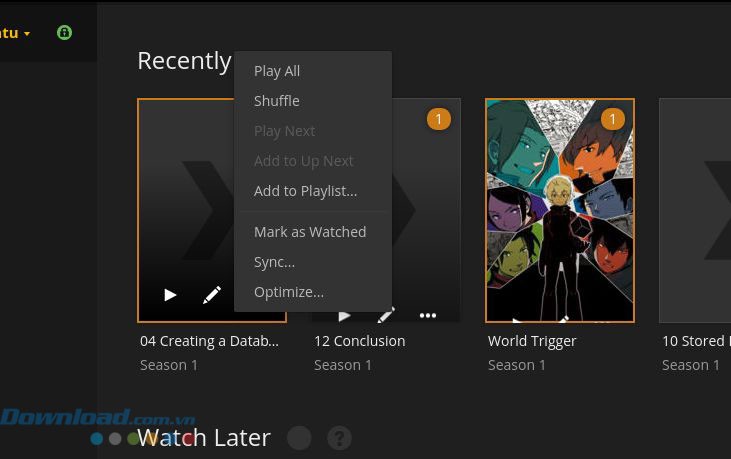Choose Play All from context menu
The width and height of the screenshot is (731, 459).
[277, 71]
